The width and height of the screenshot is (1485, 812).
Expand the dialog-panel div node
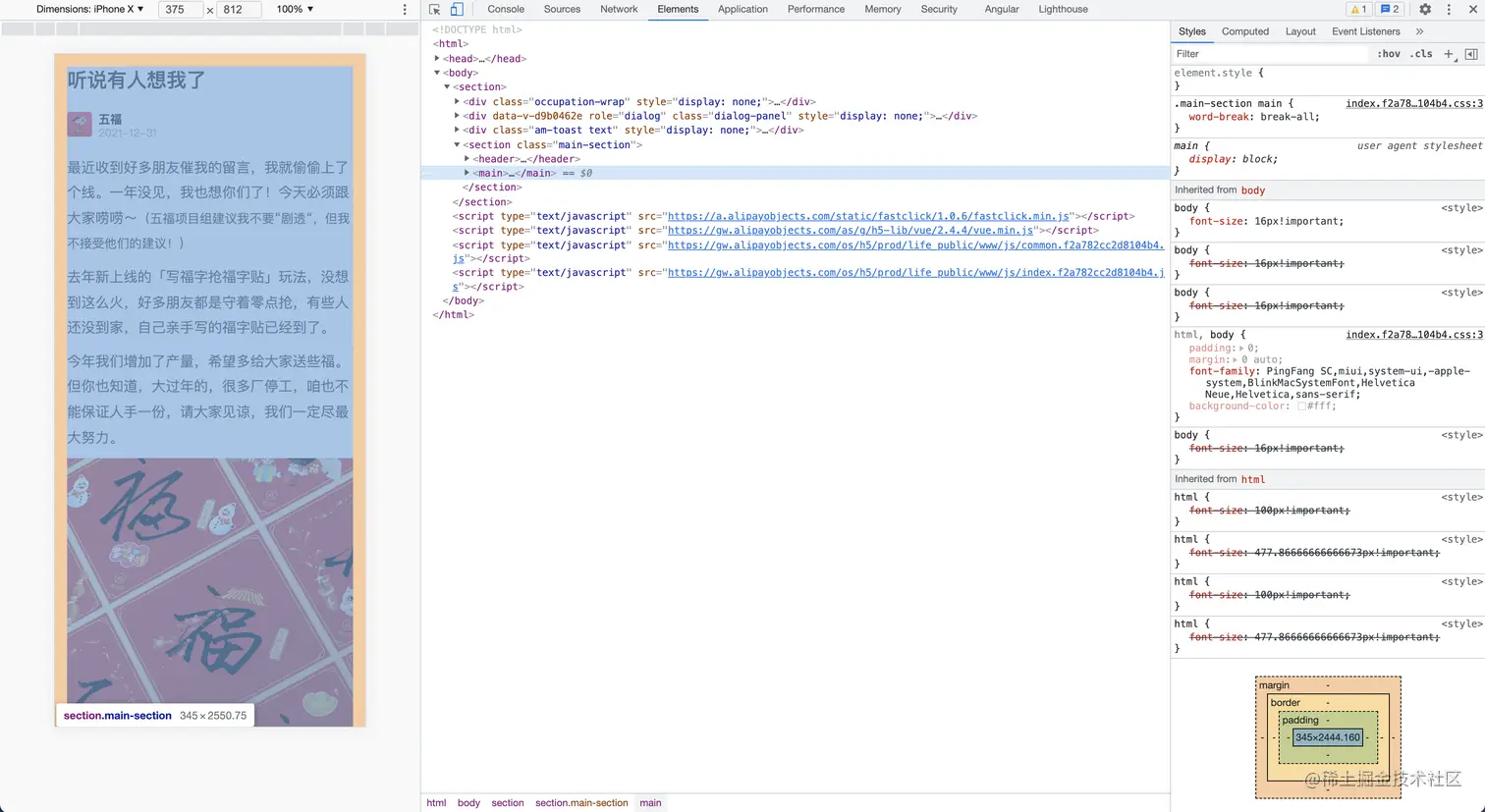click(458, 116)
